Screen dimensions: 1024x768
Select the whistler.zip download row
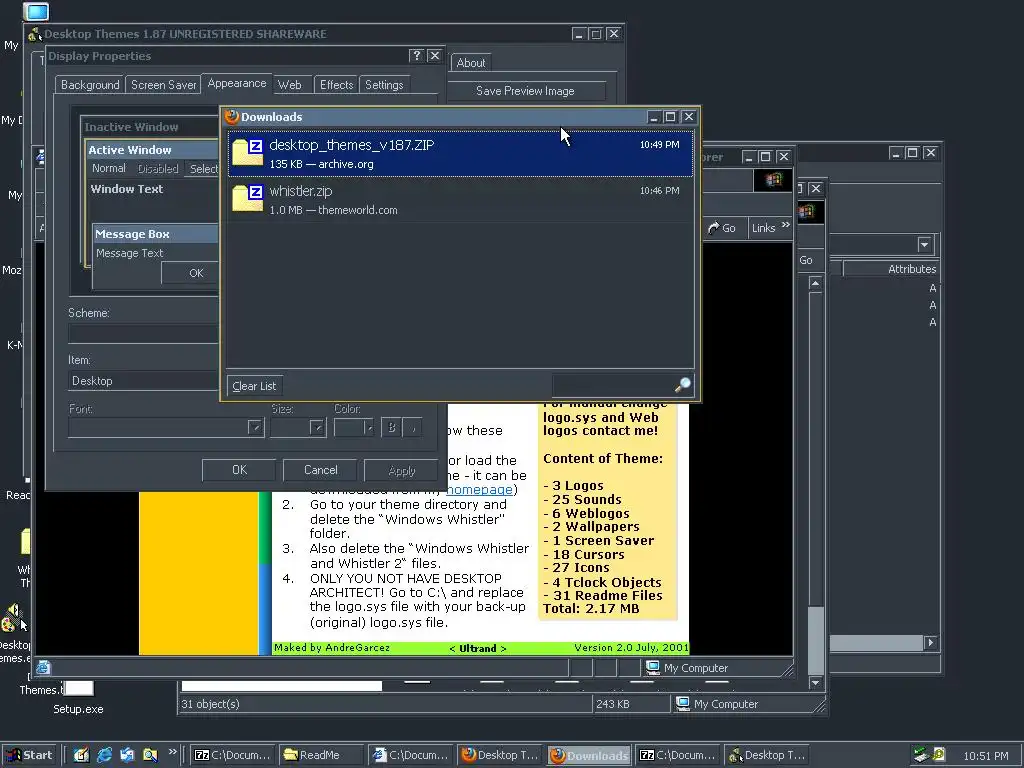460,199
